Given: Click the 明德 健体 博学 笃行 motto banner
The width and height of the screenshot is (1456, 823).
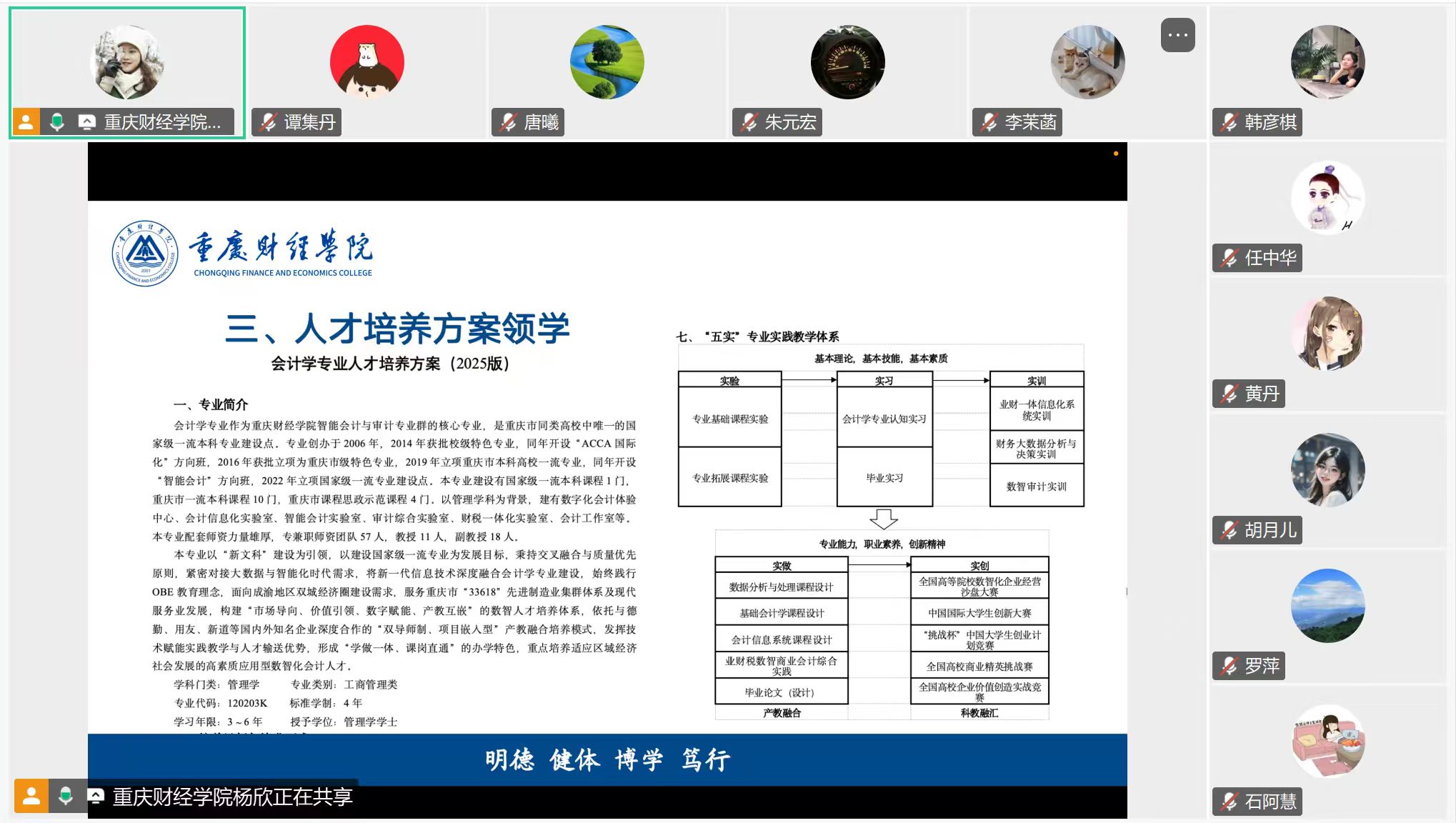Looking at the screenshot, I should 607,759.
